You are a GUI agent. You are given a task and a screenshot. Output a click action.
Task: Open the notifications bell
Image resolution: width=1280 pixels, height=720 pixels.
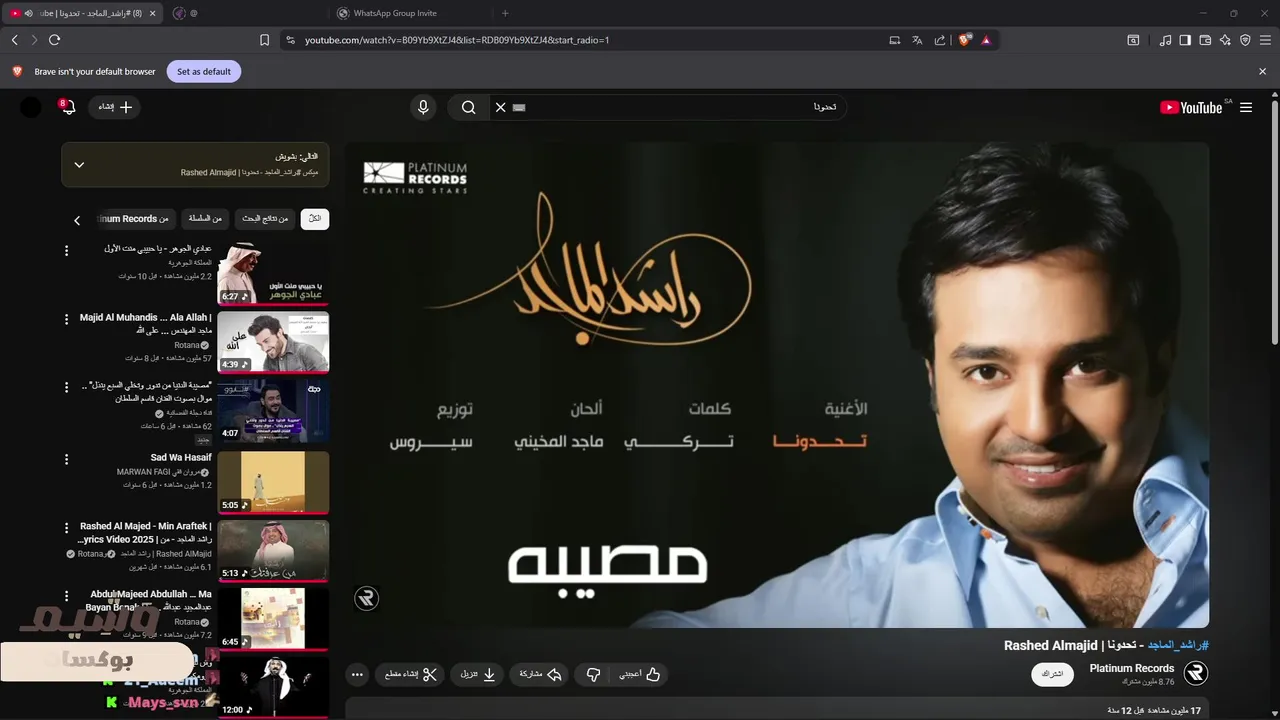click(x=67, y=107)
